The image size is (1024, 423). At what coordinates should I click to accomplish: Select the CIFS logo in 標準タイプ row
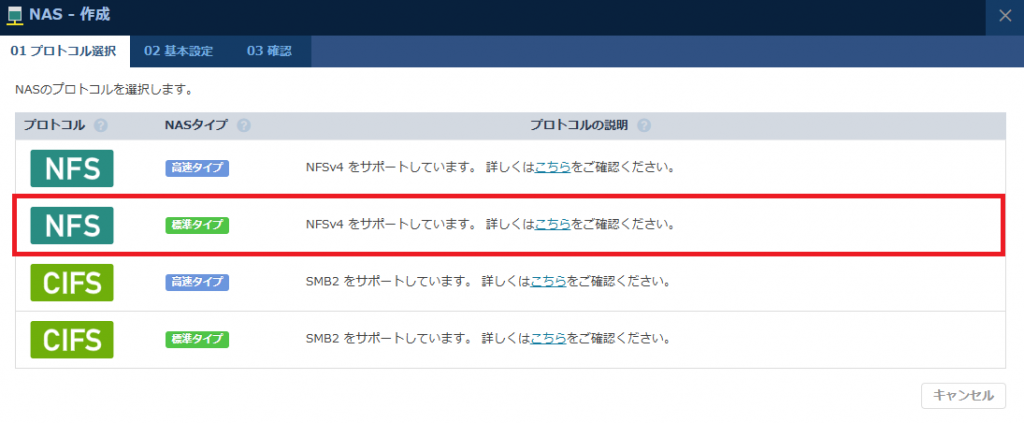[x=72, y=339]
